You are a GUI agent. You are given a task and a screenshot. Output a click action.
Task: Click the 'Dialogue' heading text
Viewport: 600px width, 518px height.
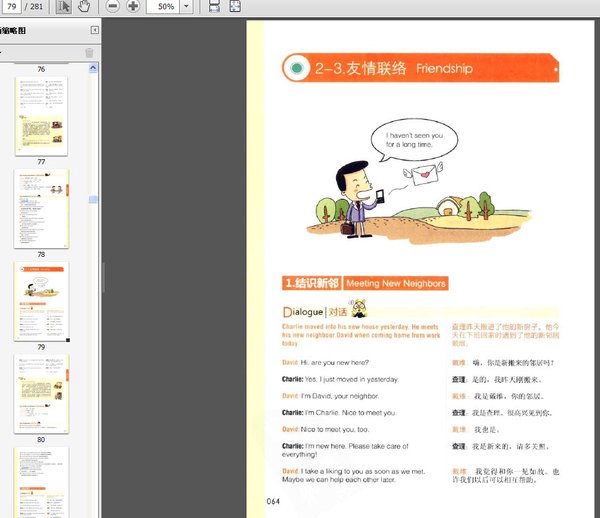303,312
